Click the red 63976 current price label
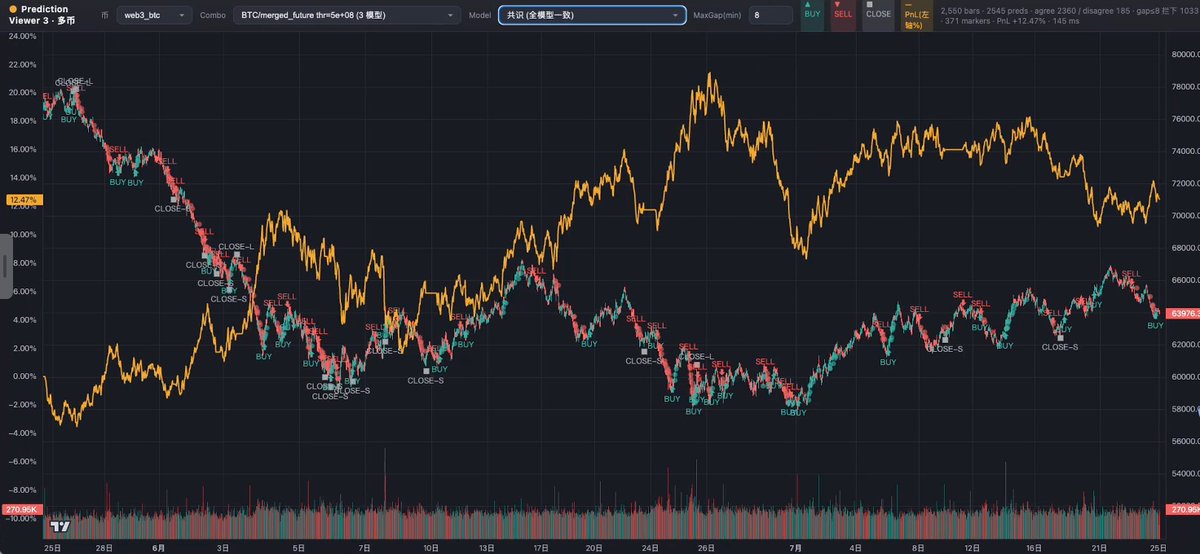Screen dimensions: 1200x554 tap(1183, 313)
